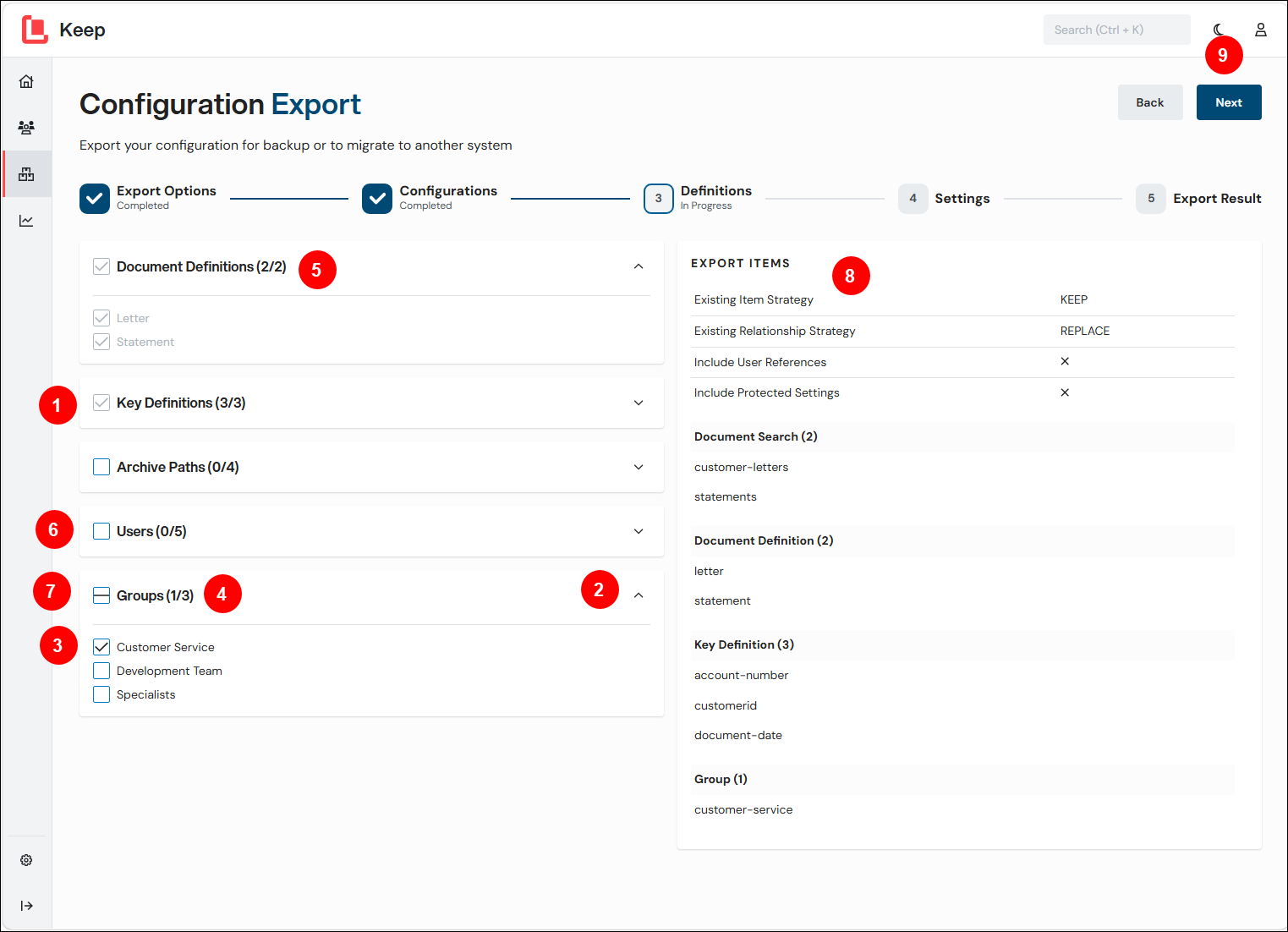The image size is (1288, 932).
Task: Click the Groups (1/3) header text
Action: tap(155, 595)
